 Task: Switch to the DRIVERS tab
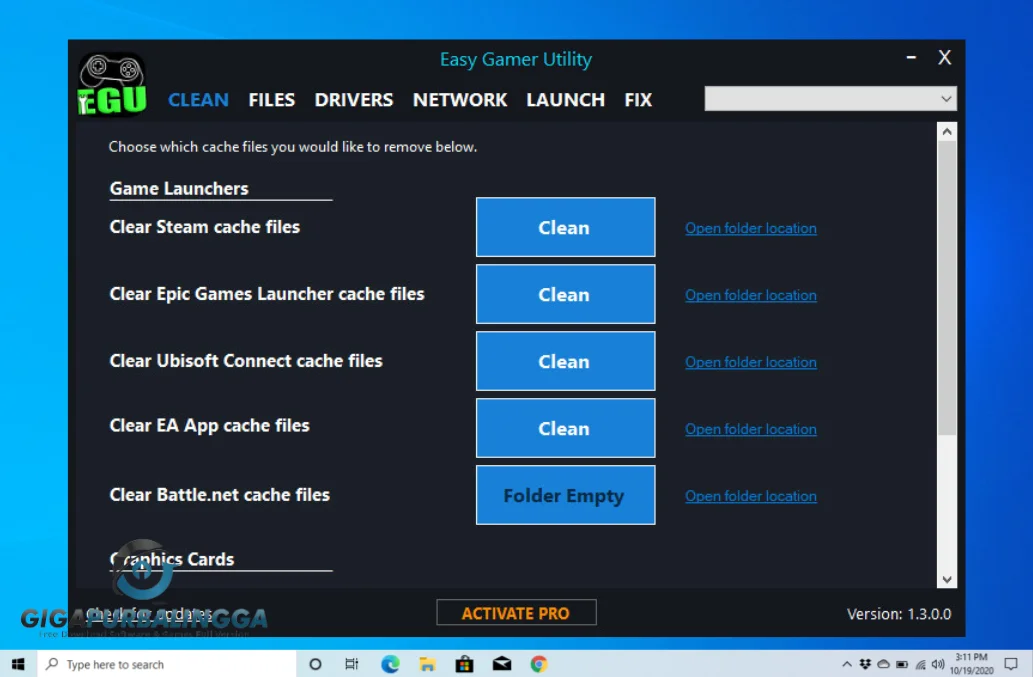click(353, 99)
